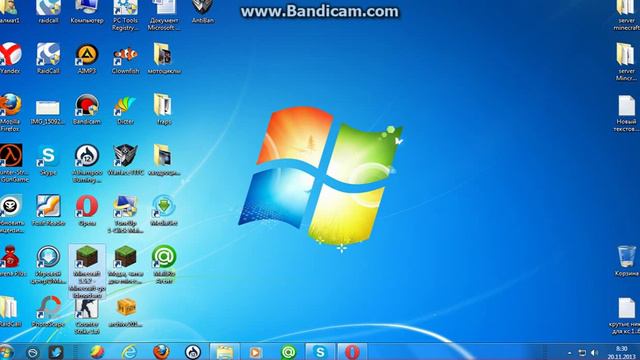Launch the Foxit Reader shortcut

click(x=48, y=210)
